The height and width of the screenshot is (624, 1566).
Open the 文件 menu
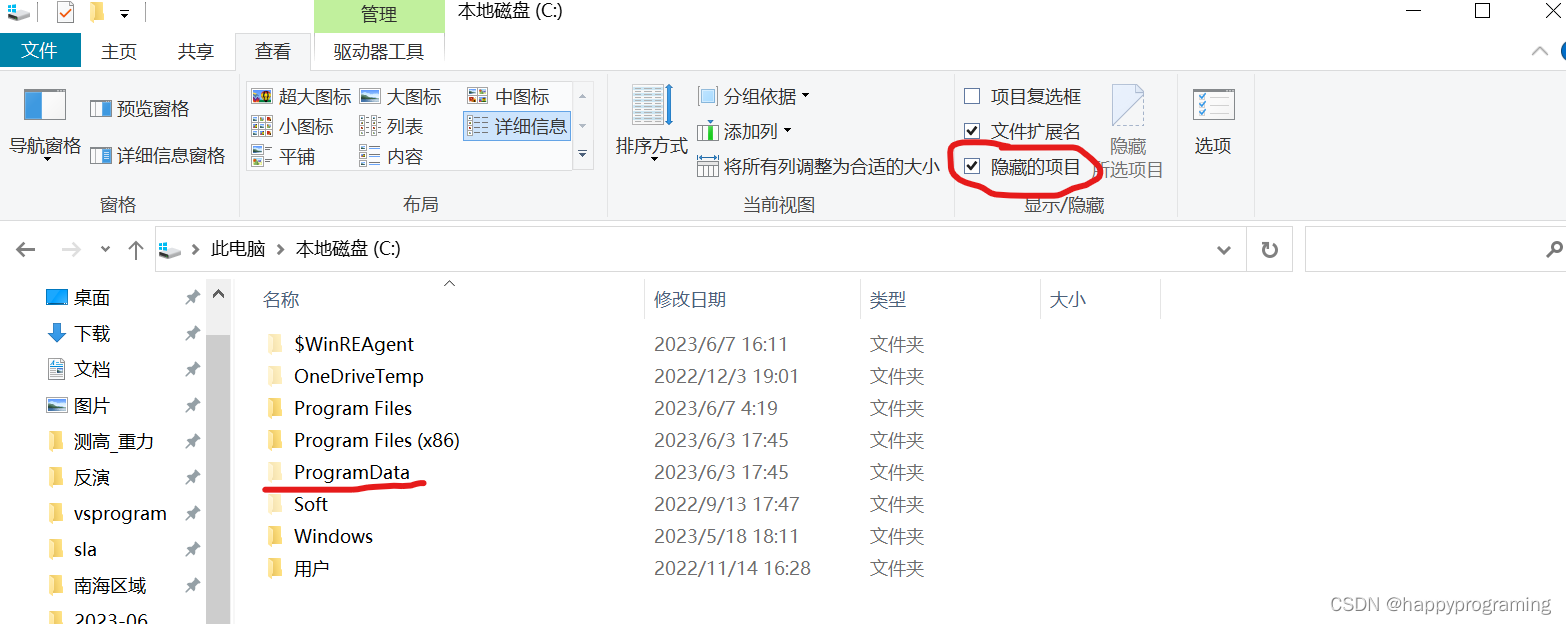[x=40, y=49]
